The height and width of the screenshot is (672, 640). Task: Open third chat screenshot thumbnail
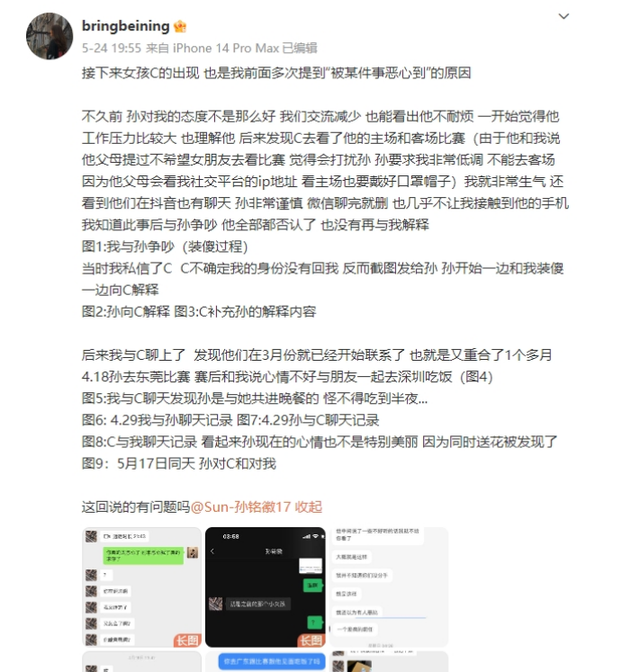tap(388, 587)
